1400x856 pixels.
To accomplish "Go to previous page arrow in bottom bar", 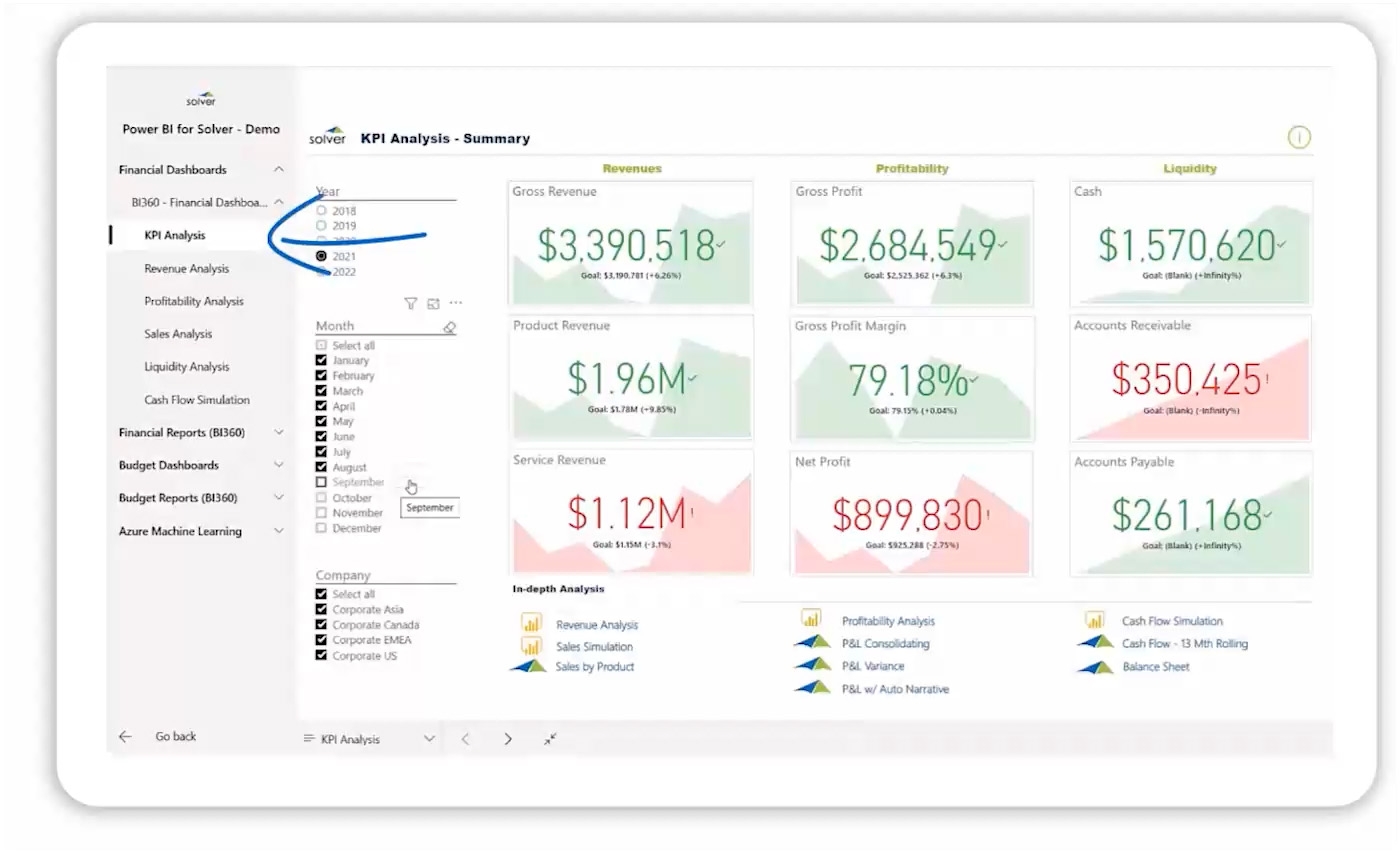I will click(465, 739).
